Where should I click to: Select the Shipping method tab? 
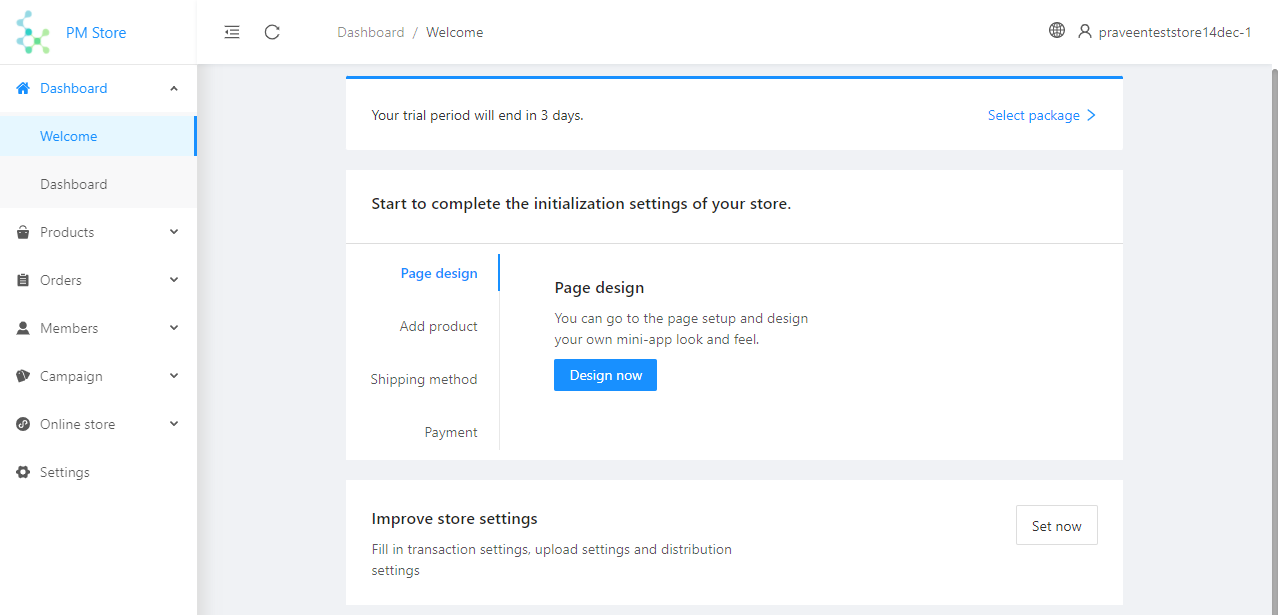pos(424,379)
